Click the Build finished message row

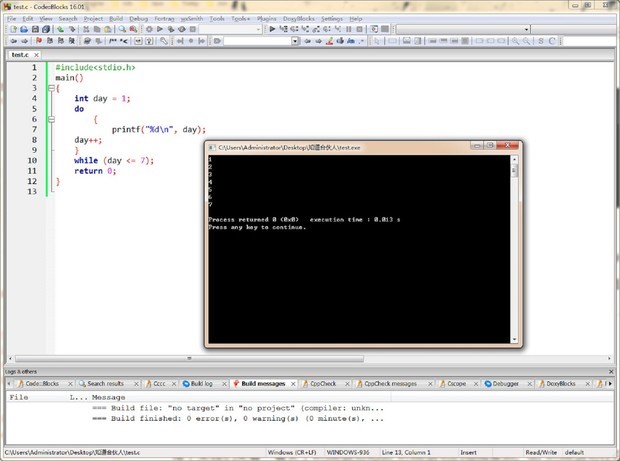[x=238, y=418]
